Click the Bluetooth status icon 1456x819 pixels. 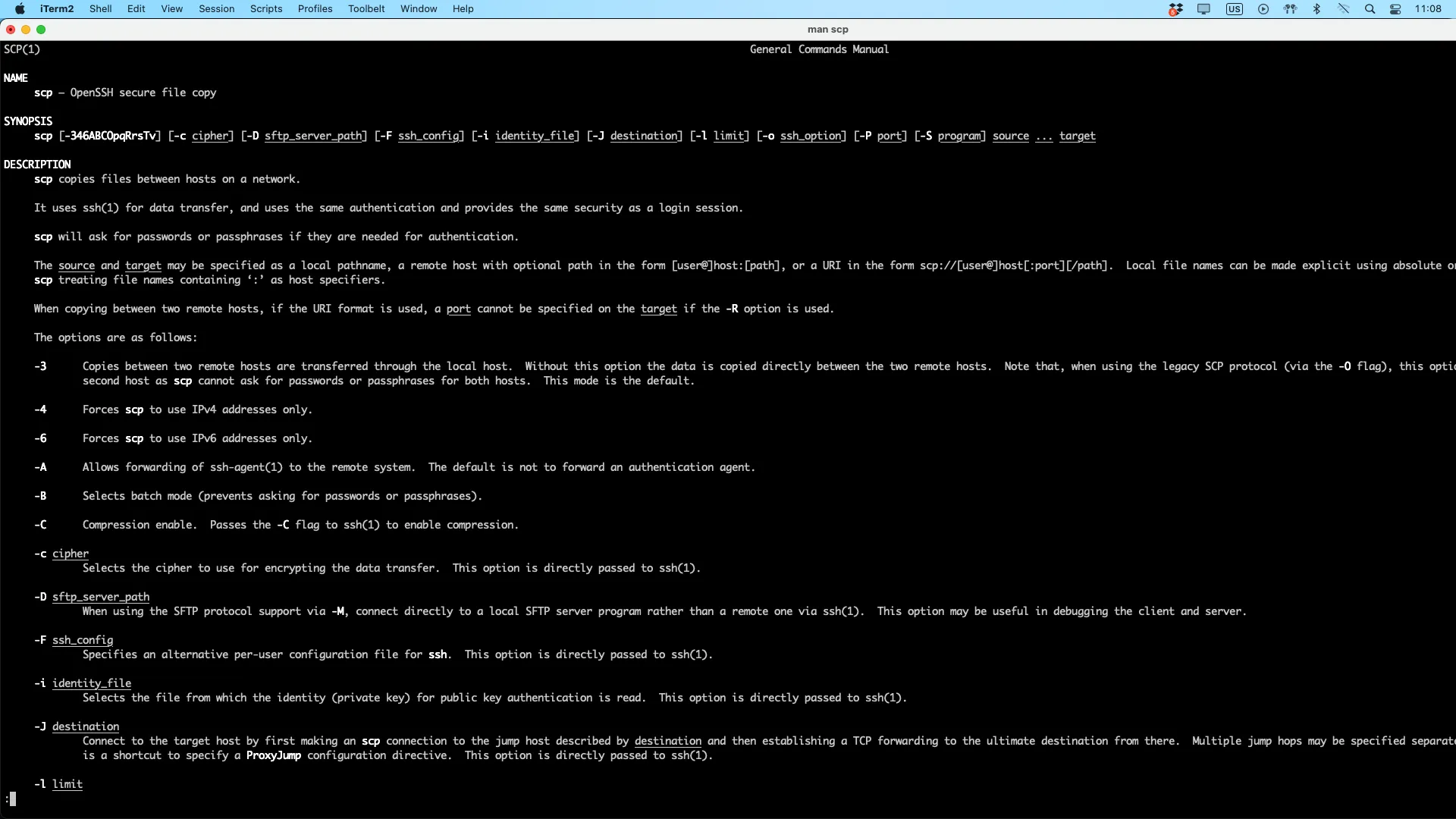(x=1317, y=9)
